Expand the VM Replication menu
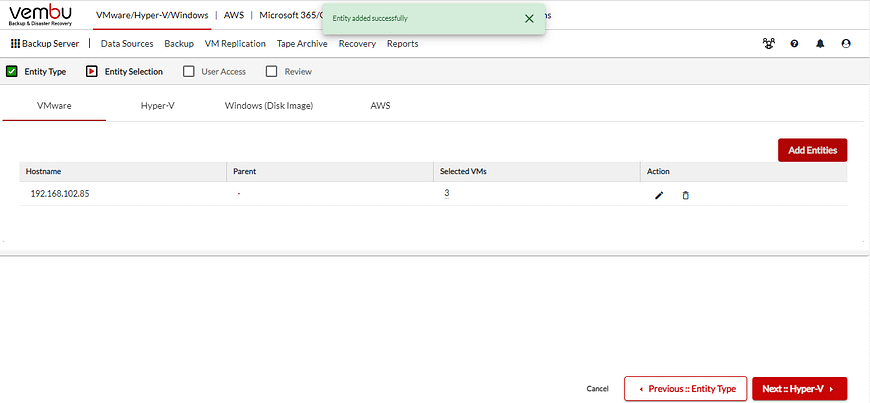The image size is (870, 403). 234,44
